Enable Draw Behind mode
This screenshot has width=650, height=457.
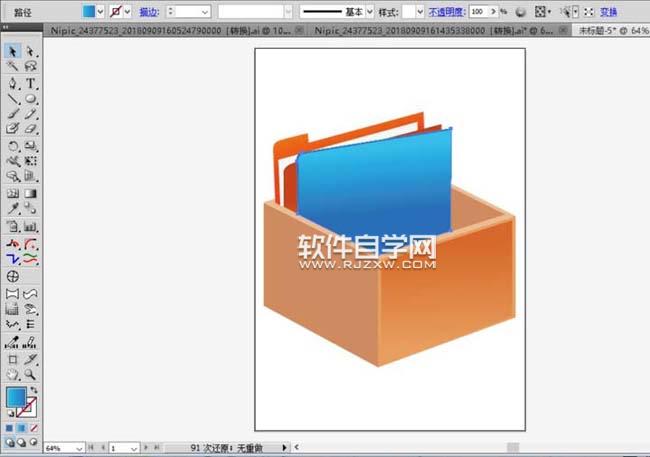tap(22, 442)
